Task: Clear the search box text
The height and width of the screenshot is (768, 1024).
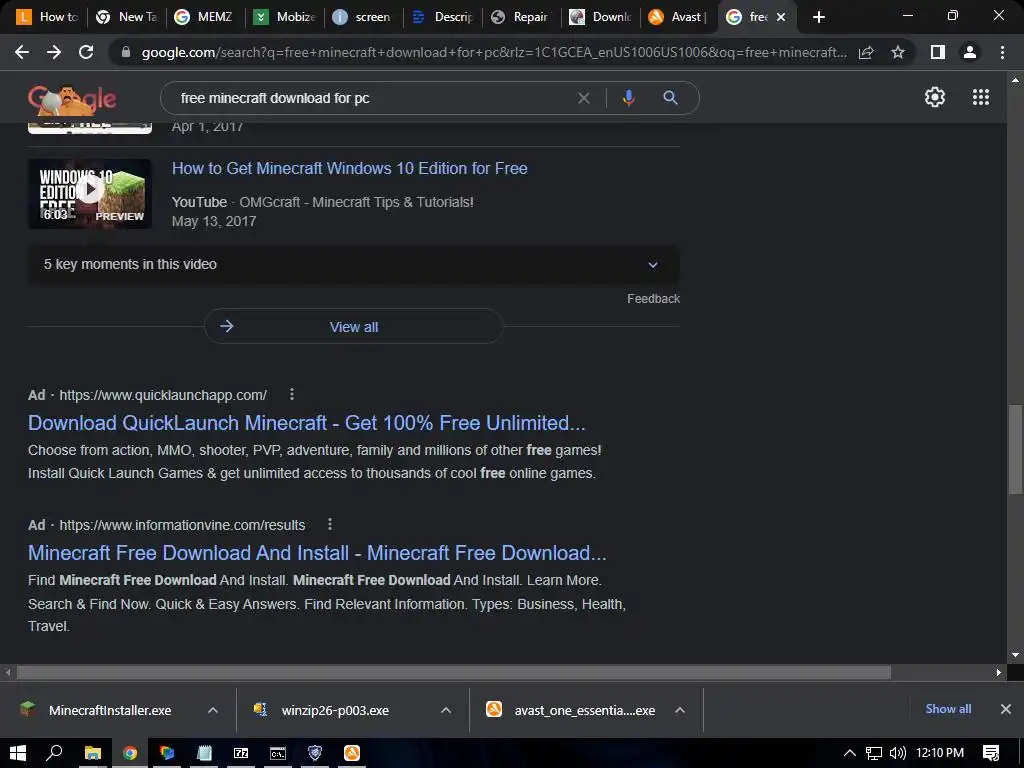Action: [584, 98]
